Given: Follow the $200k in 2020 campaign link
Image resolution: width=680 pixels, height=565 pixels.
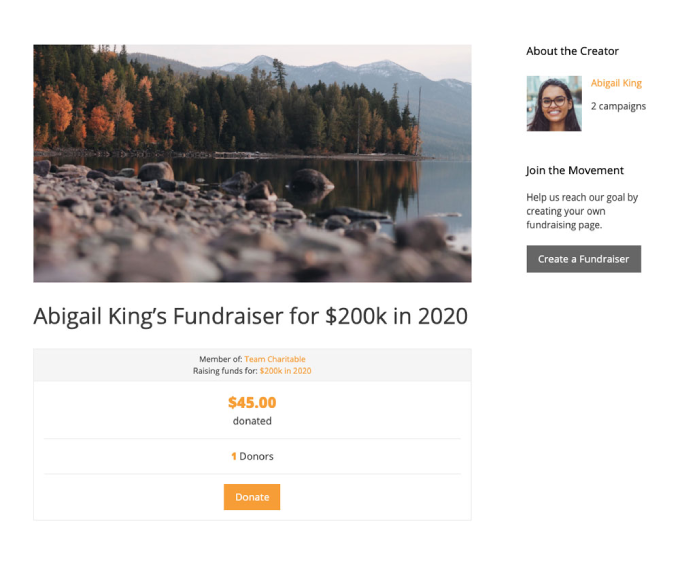Looking at the screenshot, I should (285, 371).
